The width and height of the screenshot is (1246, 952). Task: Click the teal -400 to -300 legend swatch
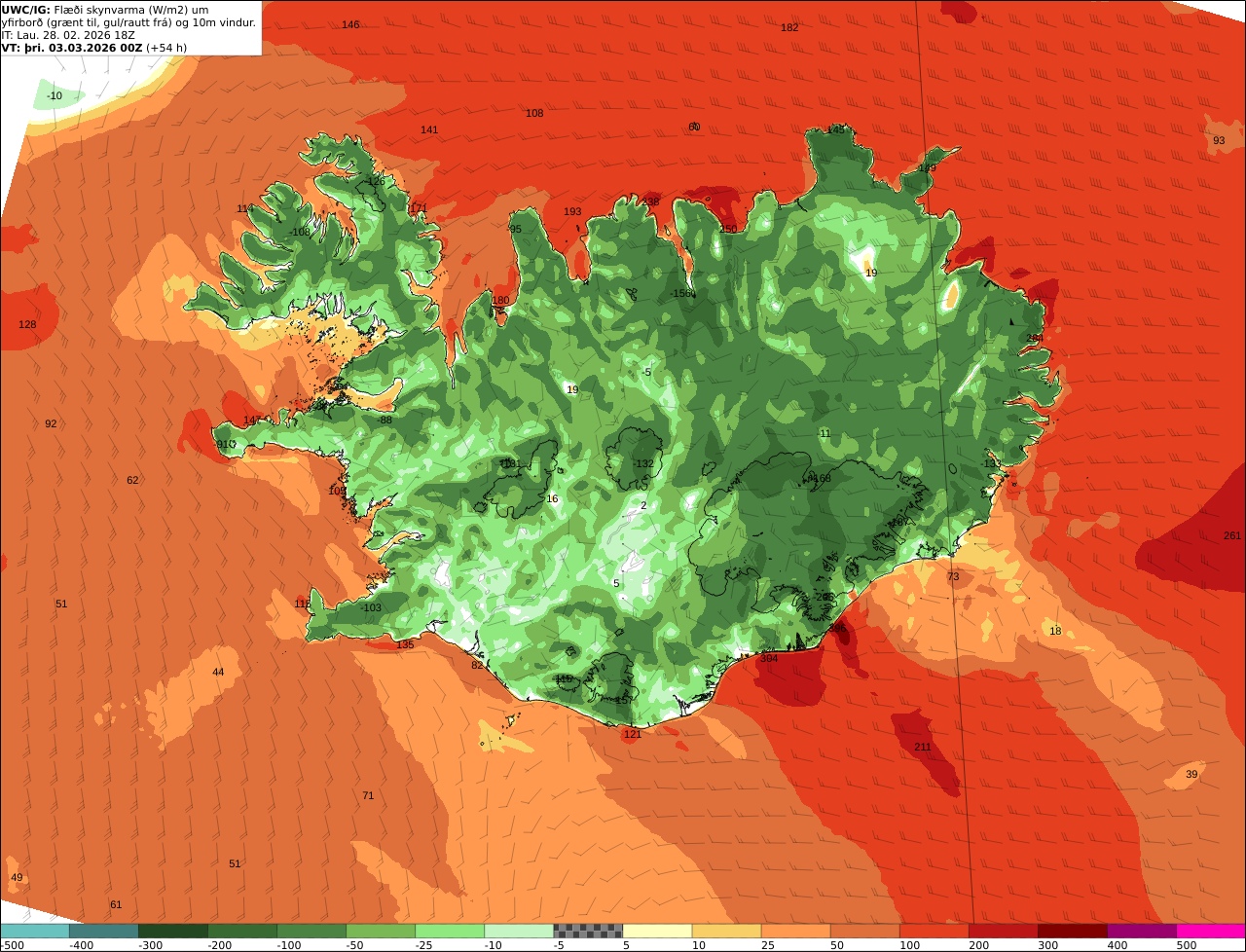click(x=104, y=931)
